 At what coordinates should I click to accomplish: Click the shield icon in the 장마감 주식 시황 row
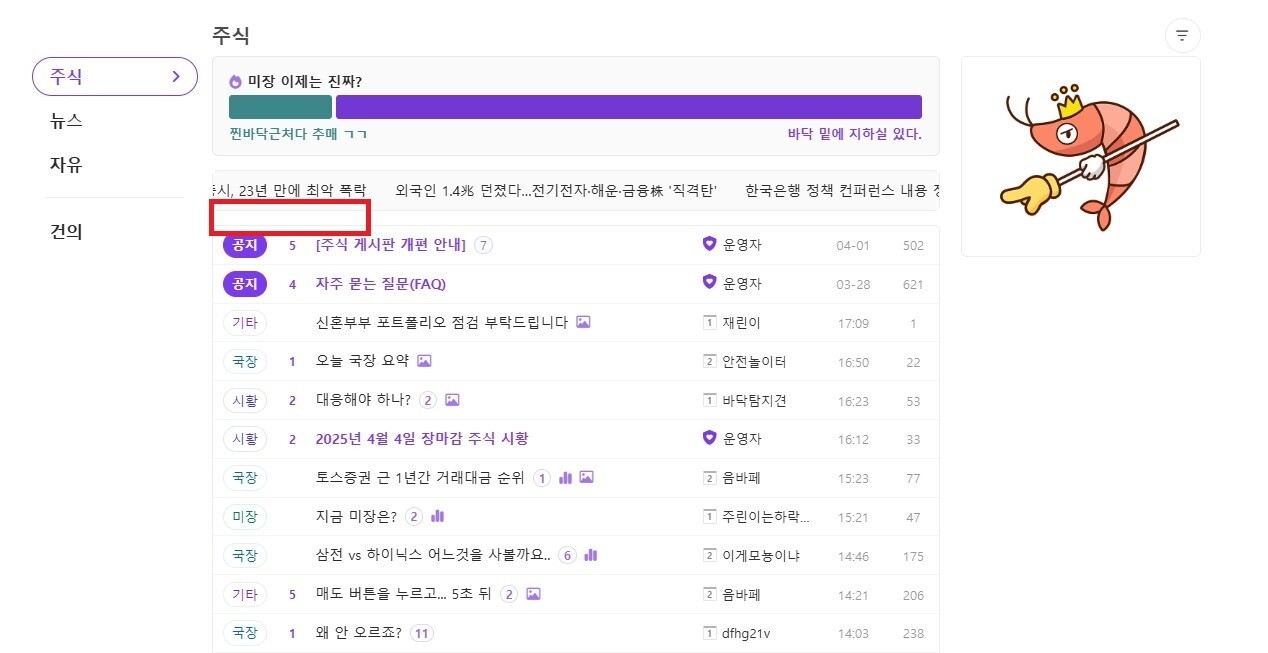[x=710, y=438]
